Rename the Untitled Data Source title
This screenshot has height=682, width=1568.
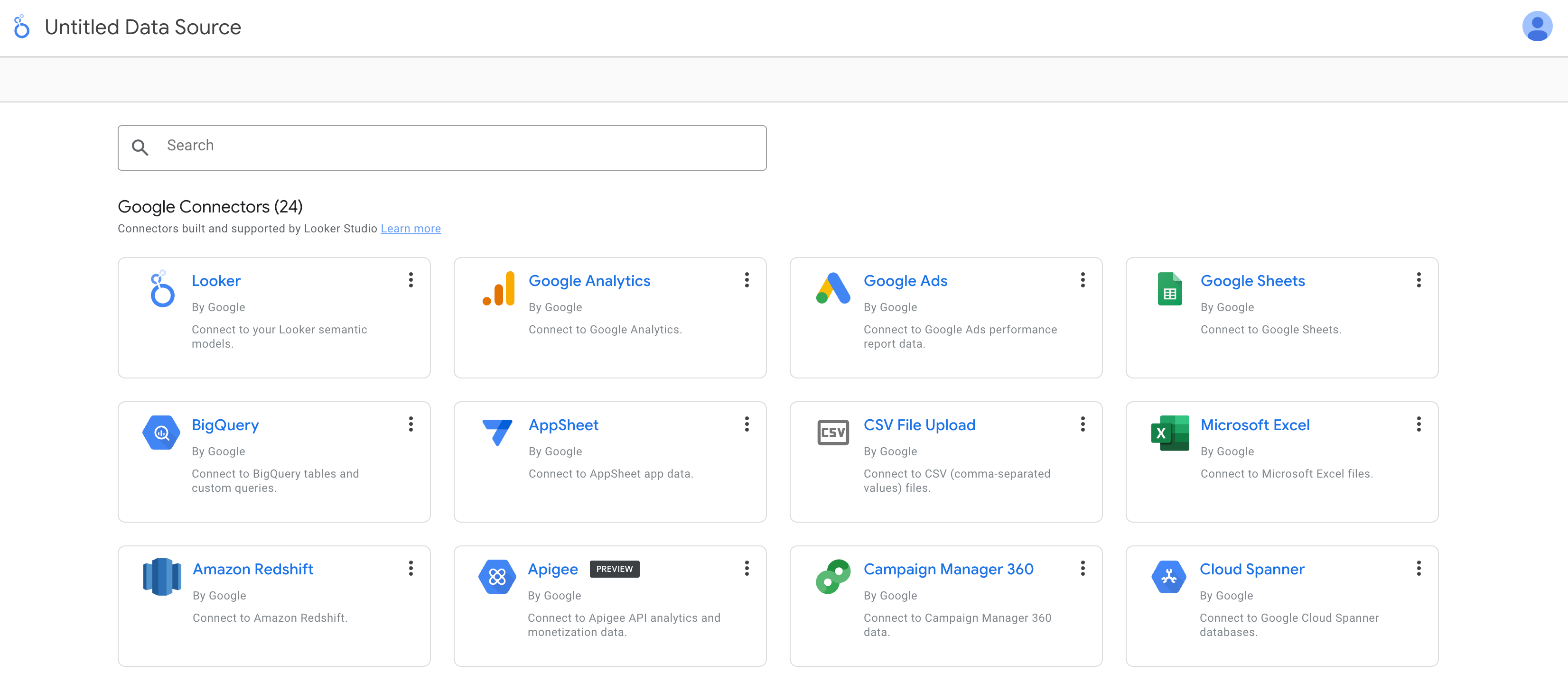[x=143, y=28]
